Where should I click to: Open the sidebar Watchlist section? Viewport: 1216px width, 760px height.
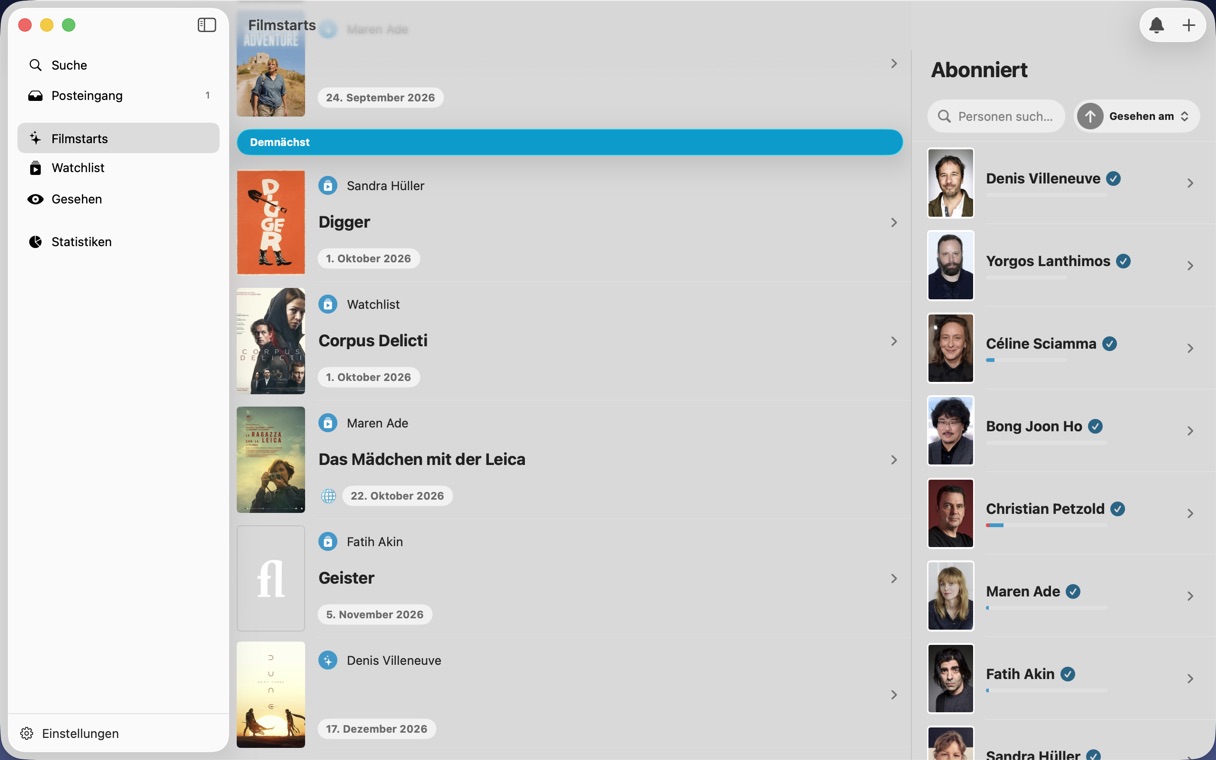click(x=118, y=168)
